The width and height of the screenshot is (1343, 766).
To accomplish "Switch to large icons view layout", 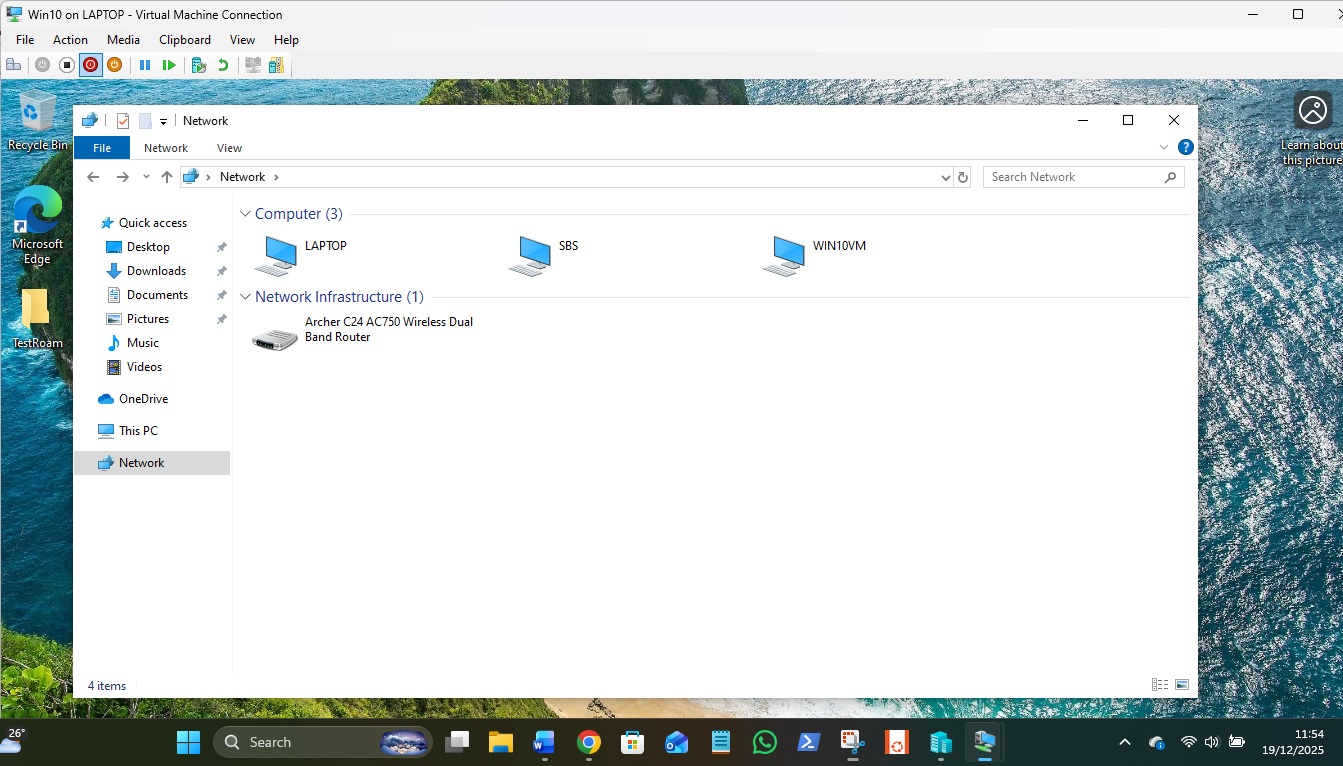I will pos(1182,685).
